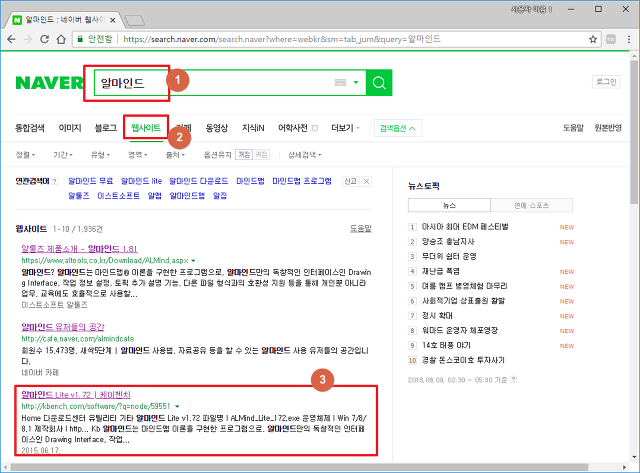Turn option keeping on with 켜짐
Viewport: 640px width, 473px height.
(x=261, y=155)
